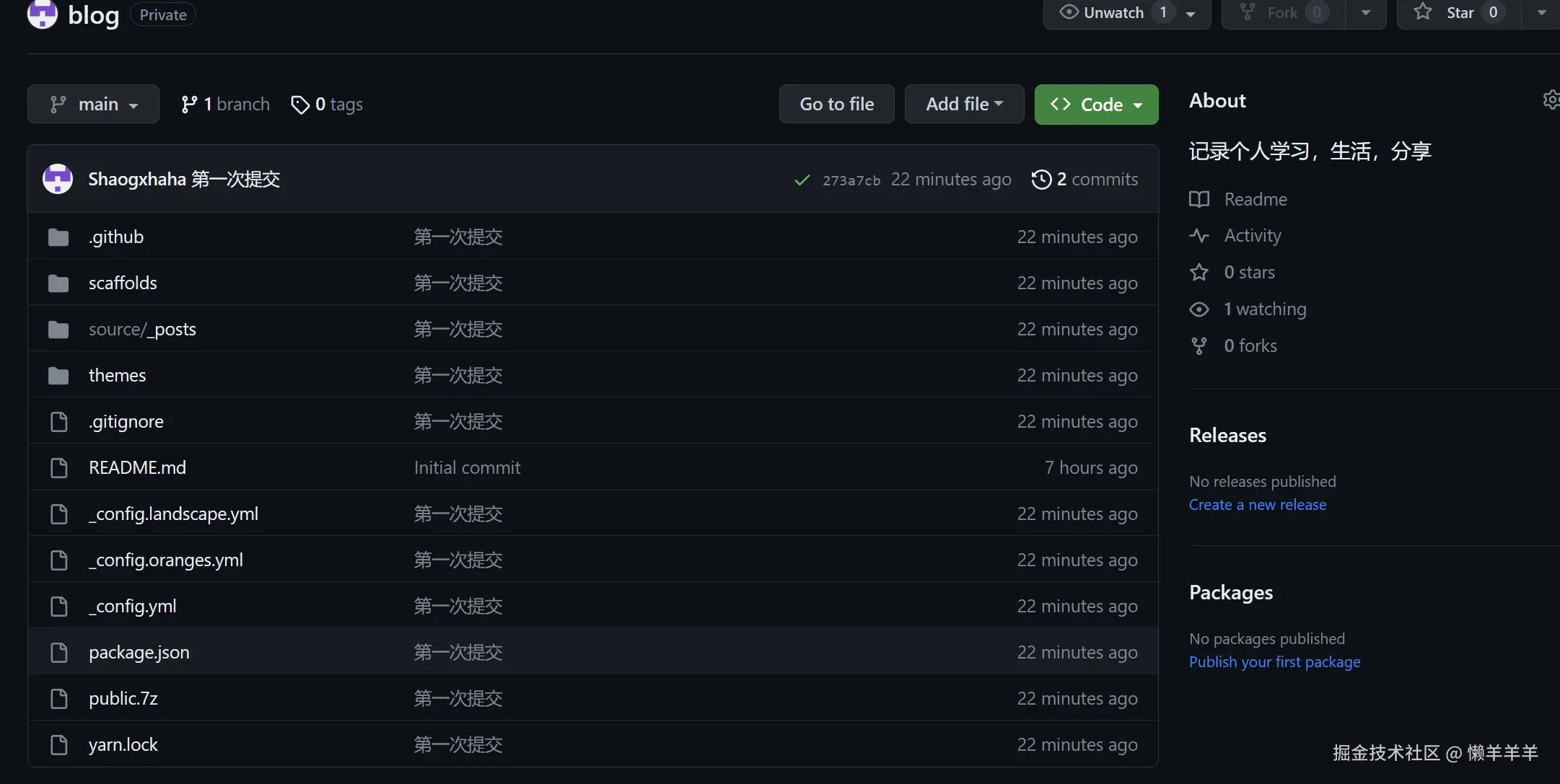
Task: Expand the Star lists dropdown arrow
Action: [1541, 13]
